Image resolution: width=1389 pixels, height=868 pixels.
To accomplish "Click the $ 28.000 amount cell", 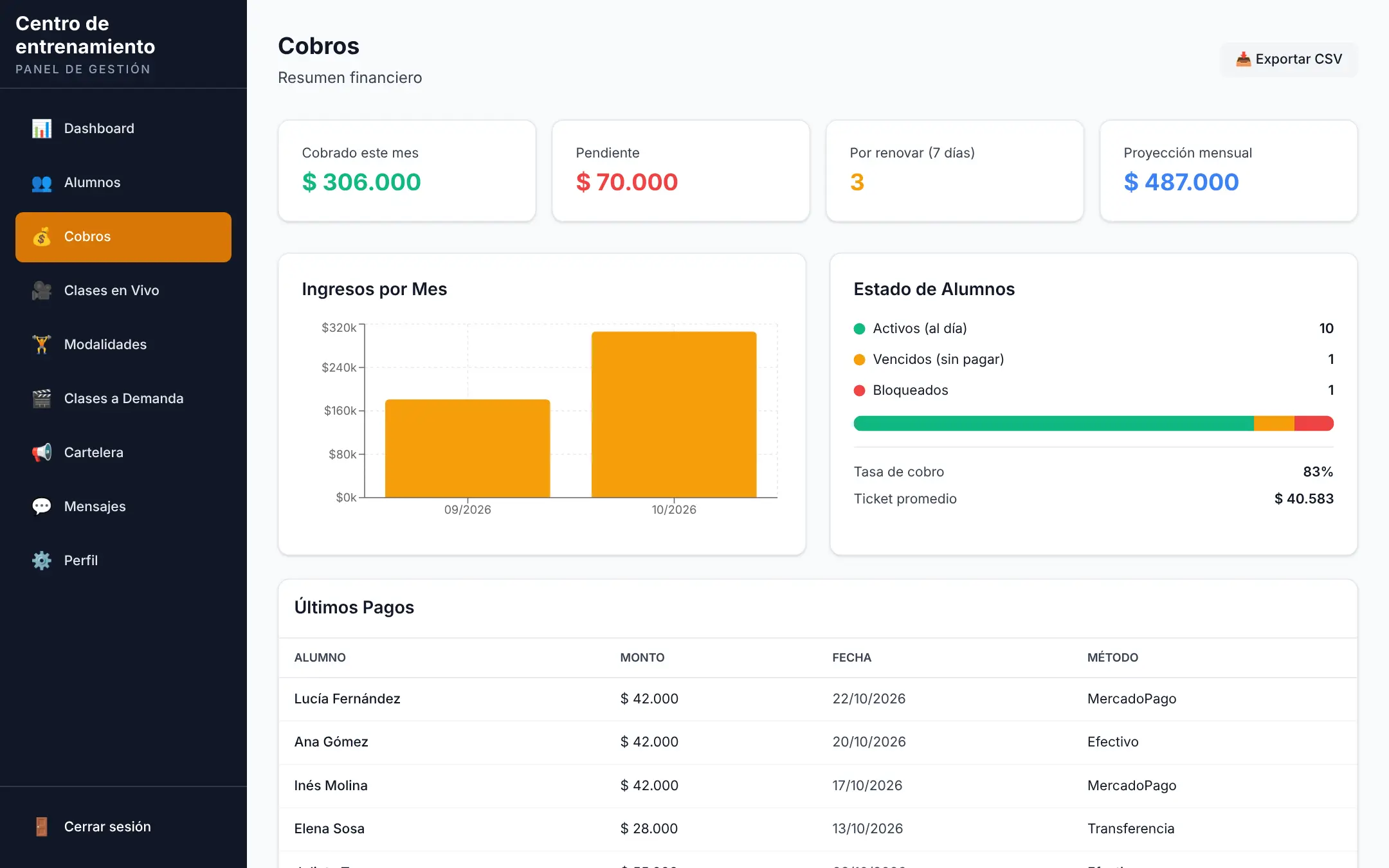I will click(x=649, y=829).
